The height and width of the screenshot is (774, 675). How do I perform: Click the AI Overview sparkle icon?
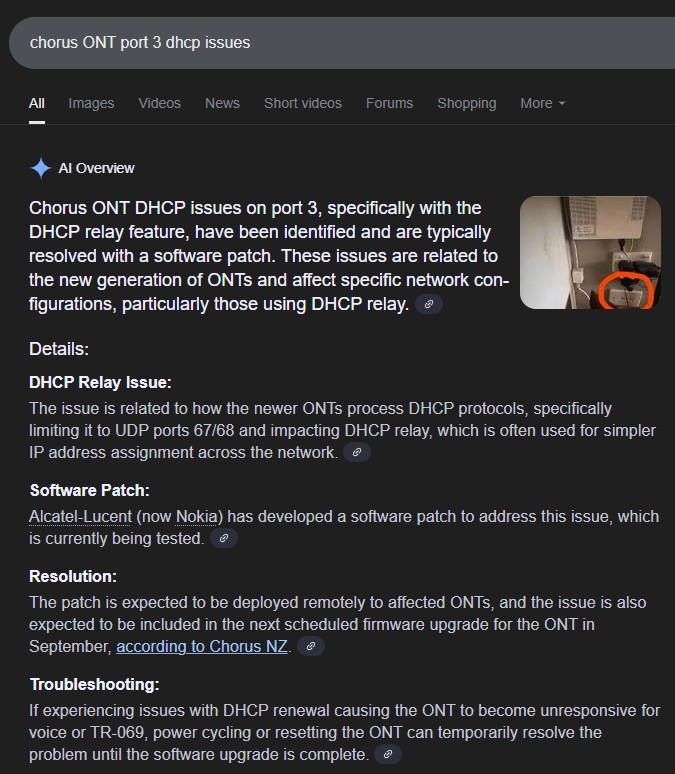click(x=40, y=168)
